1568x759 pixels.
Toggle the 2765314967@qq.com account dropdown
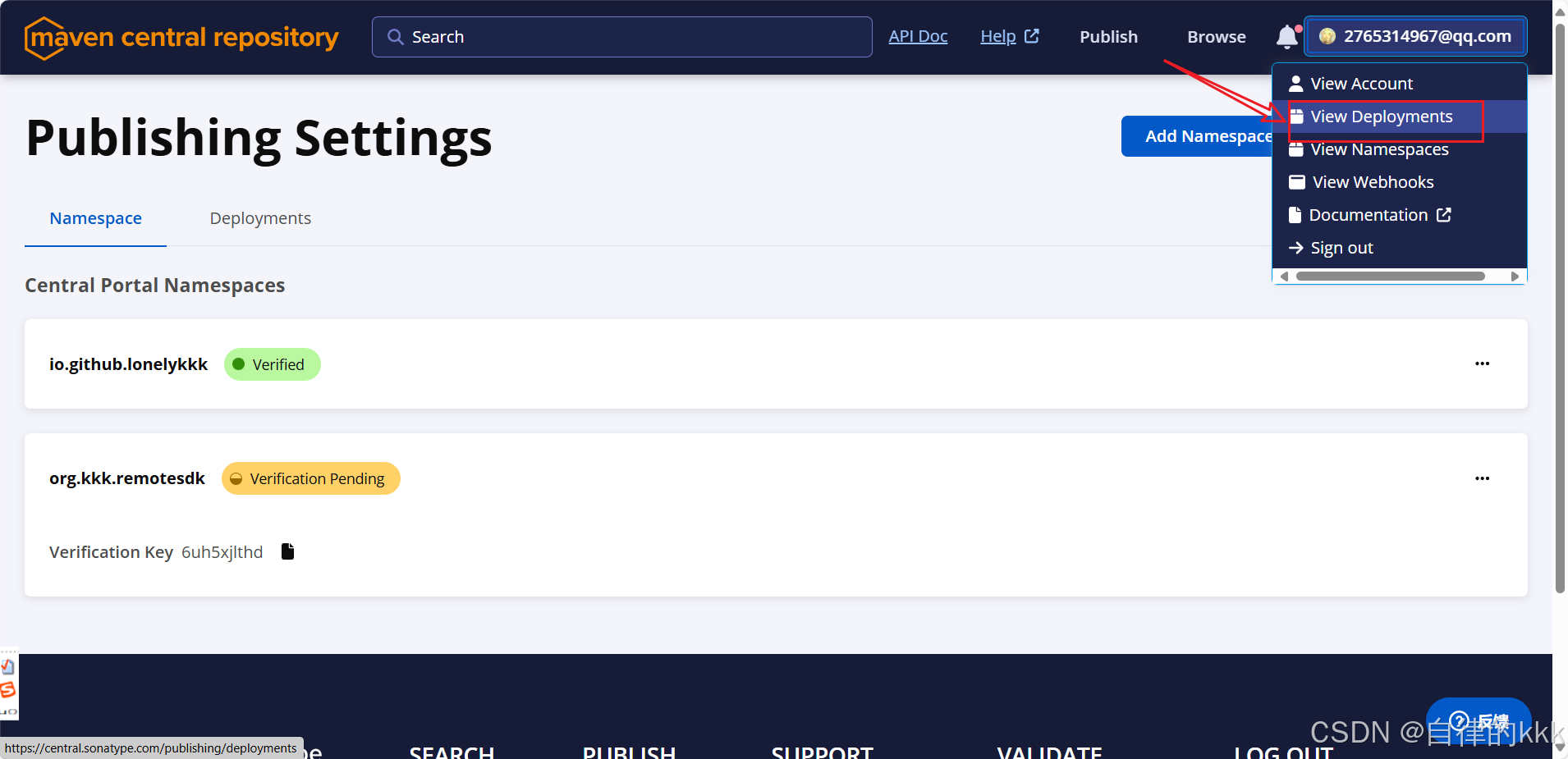(1415, 36)
